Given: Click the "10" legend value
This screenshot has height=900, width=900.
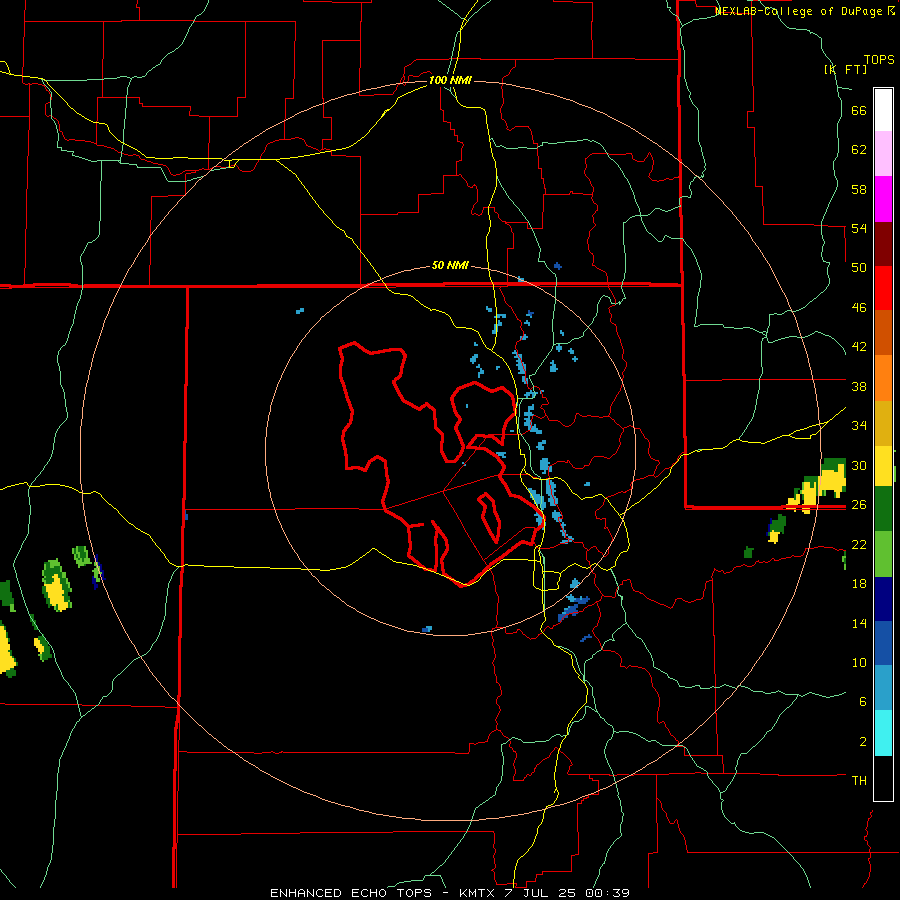Looking at the screenshot, I should click(859, 662).
